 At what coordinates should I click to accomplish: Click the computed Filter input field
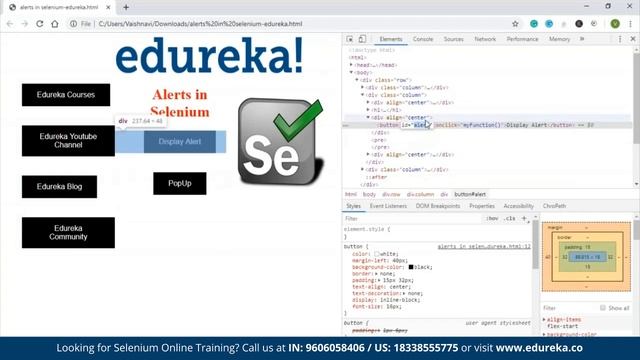pyautogui.click(x=570, y=308)
